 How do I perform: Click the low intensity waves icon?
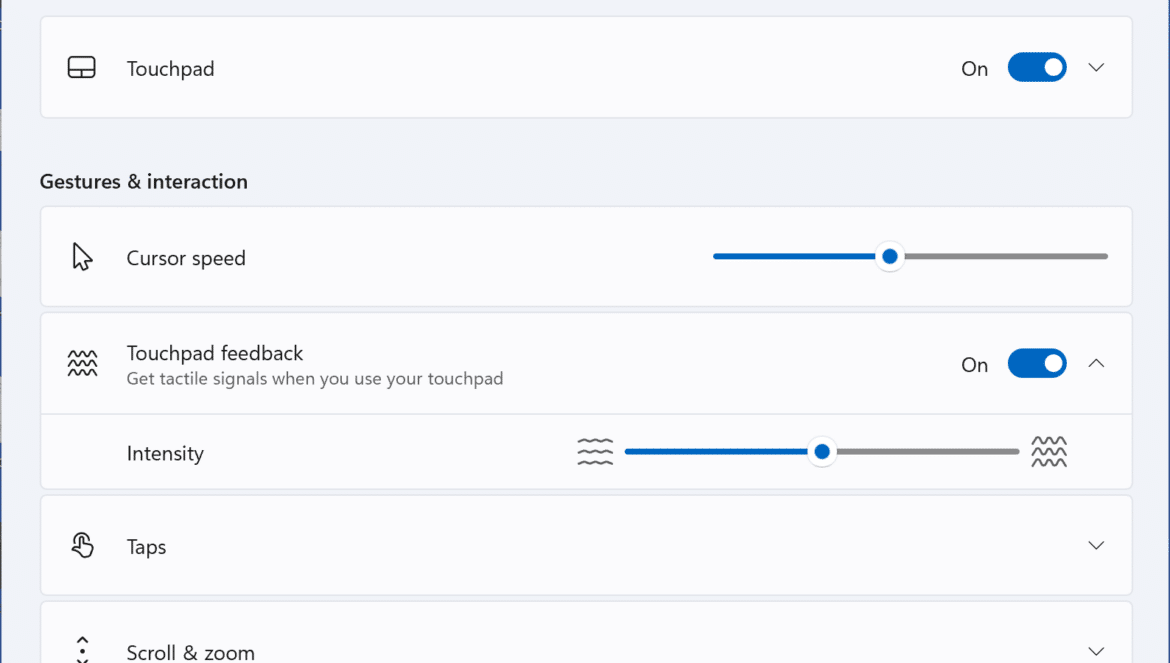595,452
